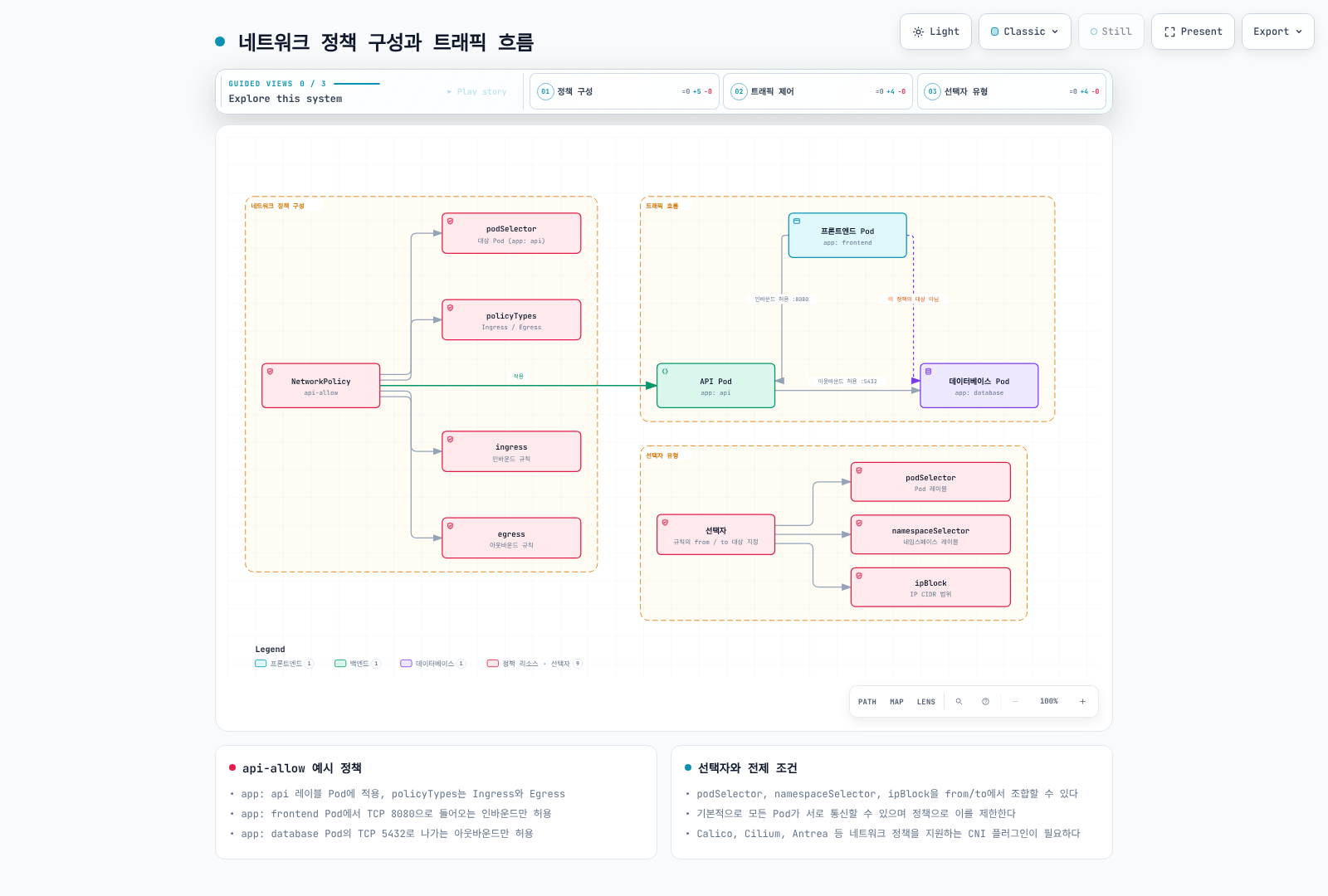Image resolution: width=1328 pixels, height=896 pixels.
Task: Click shield icon on policyTypes node
Action: [x=450, y=308]
